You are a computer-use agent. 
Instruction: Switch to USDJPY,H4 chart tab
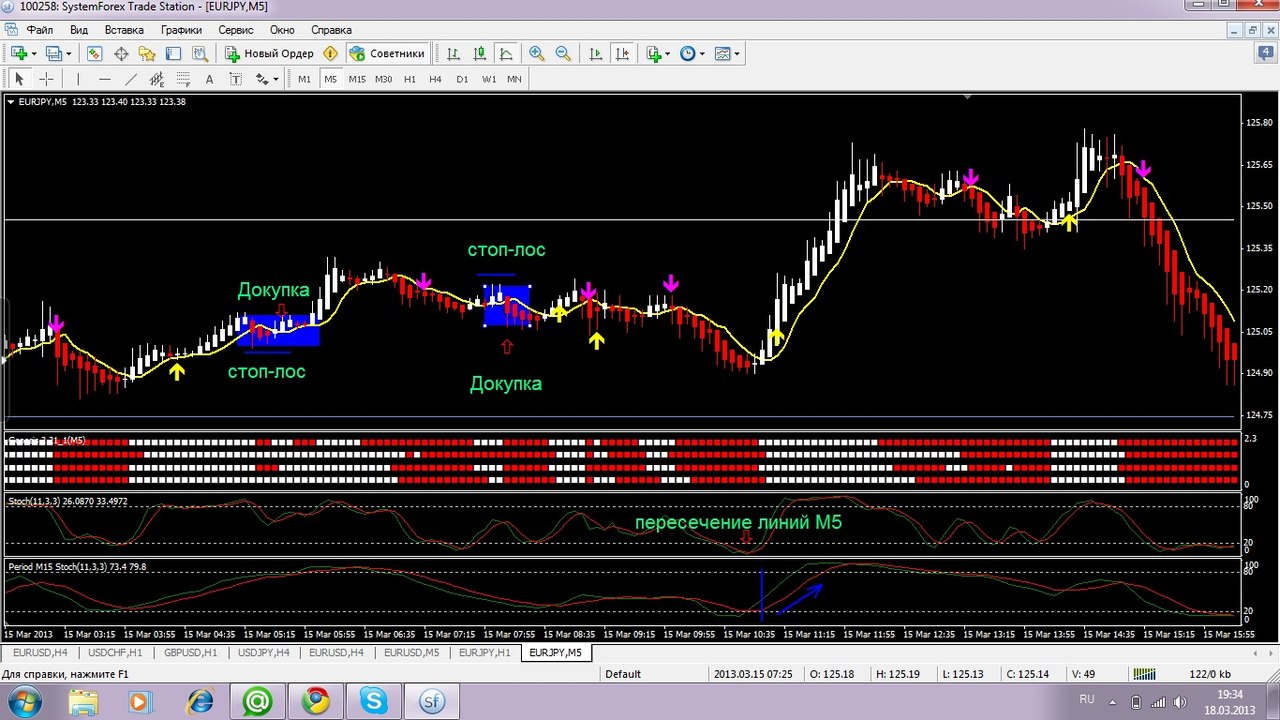[264, 653]
